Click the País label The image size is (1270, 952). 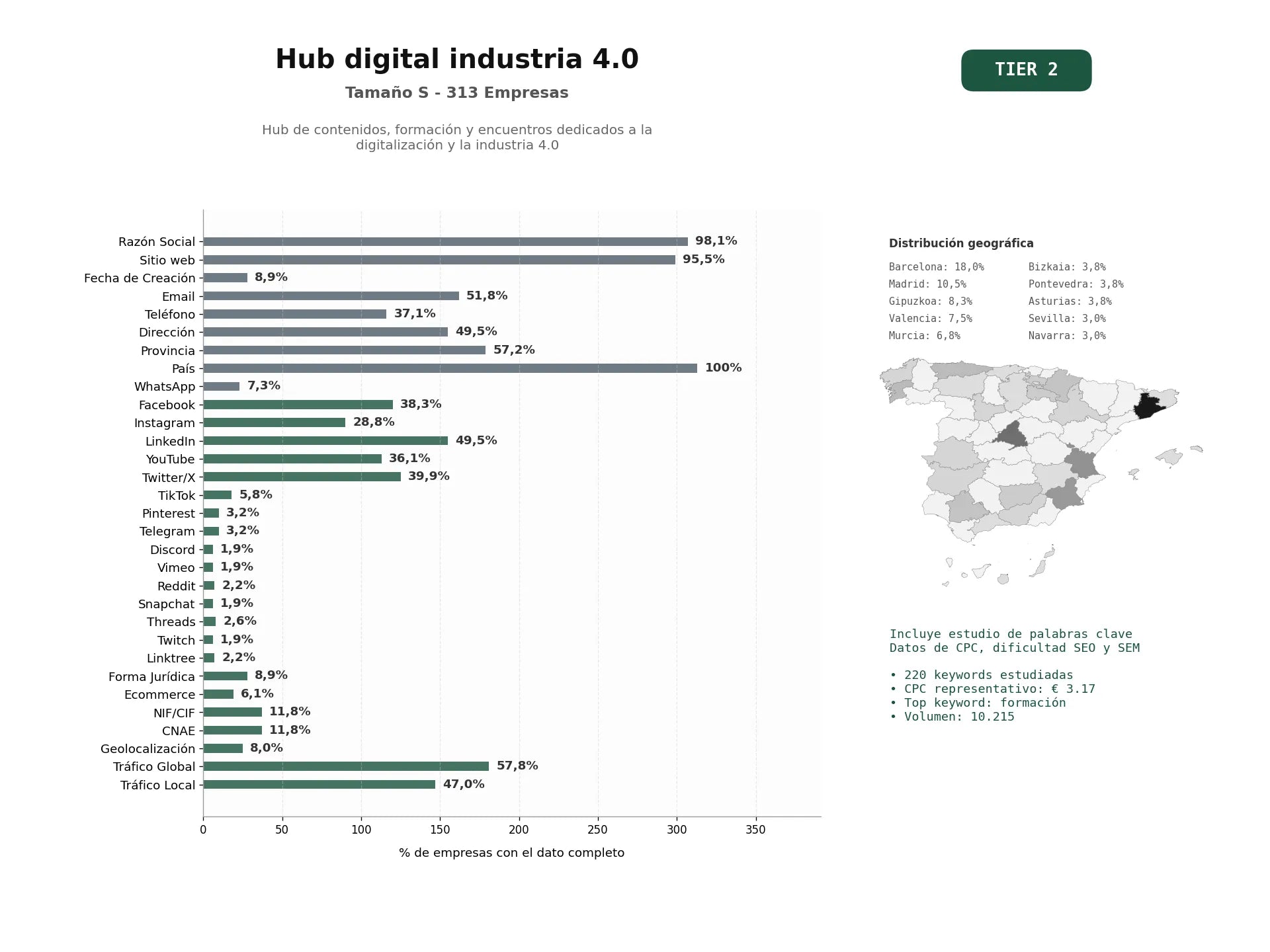183,368
